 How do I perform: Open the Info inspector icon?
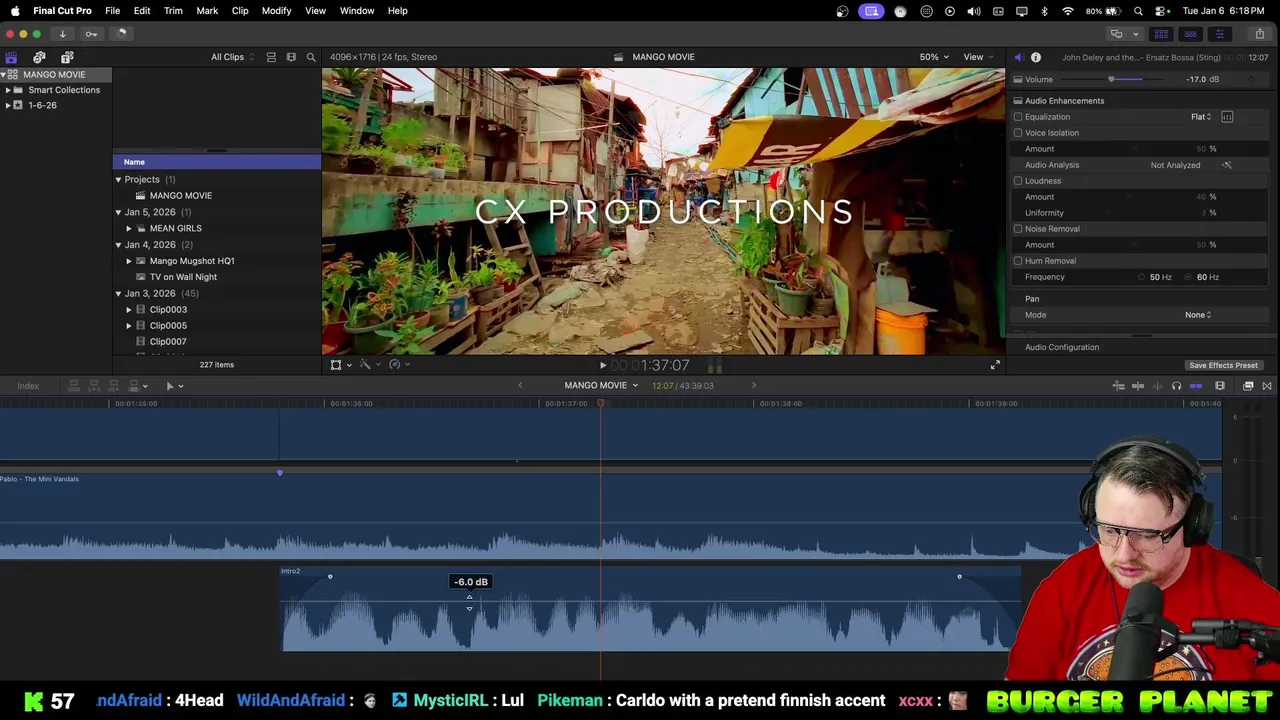click(1036, 57)
